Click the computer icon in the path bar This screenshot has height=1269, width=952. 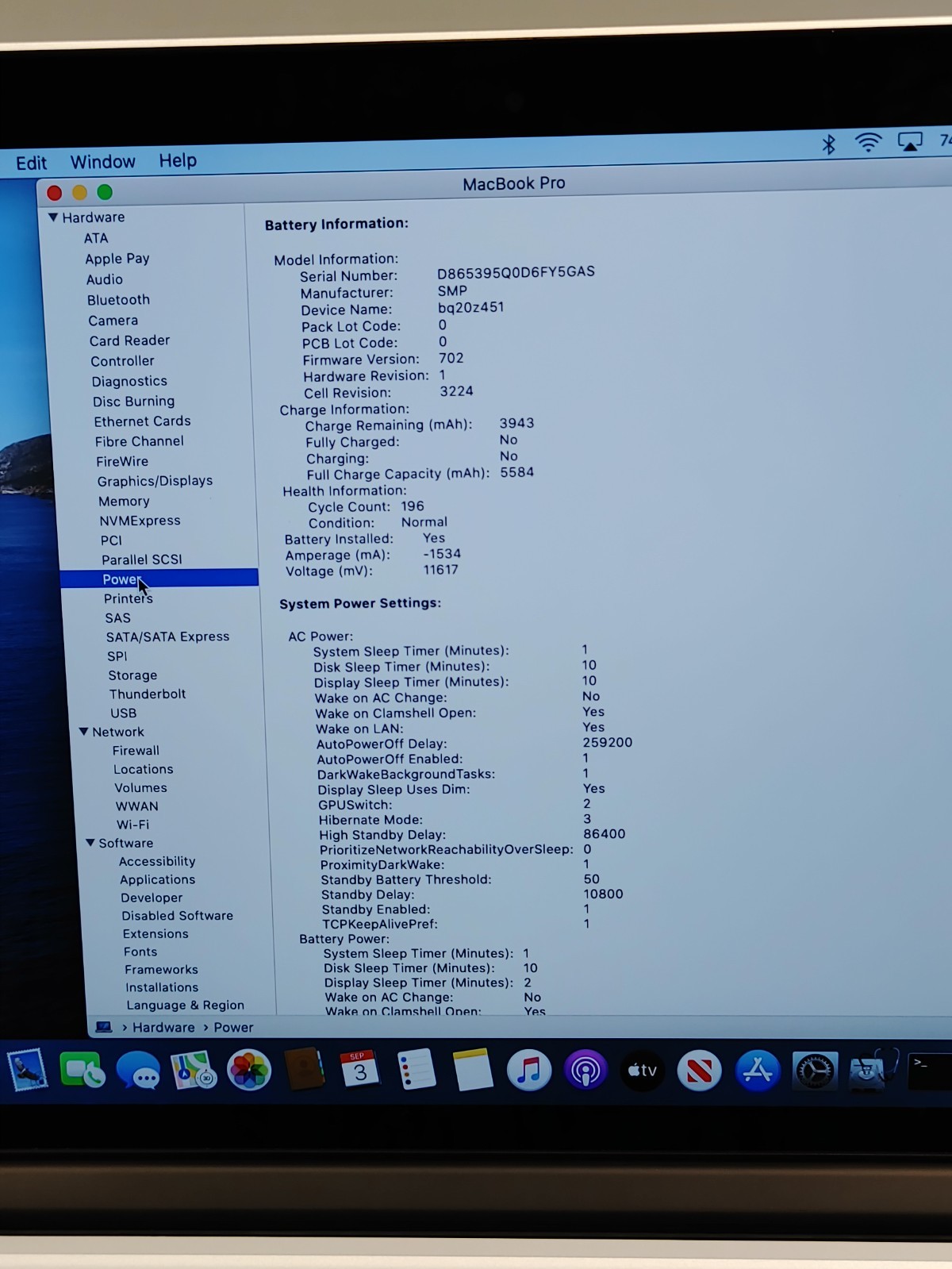point(104,1027)
